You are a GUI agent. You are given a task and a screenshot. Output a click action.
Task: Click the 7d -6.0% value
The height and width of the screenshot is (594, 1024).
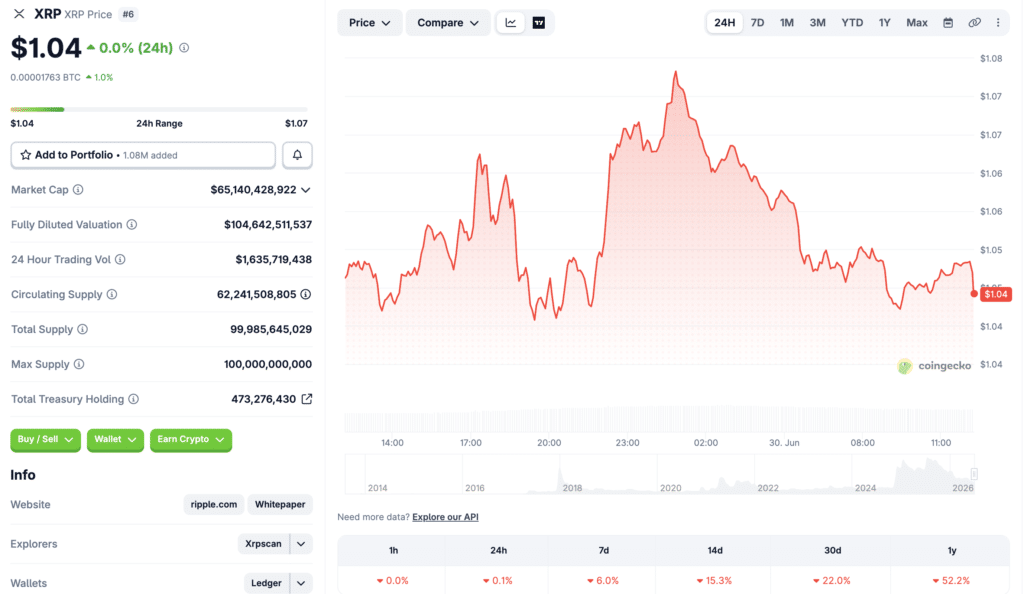coord(603,580)
